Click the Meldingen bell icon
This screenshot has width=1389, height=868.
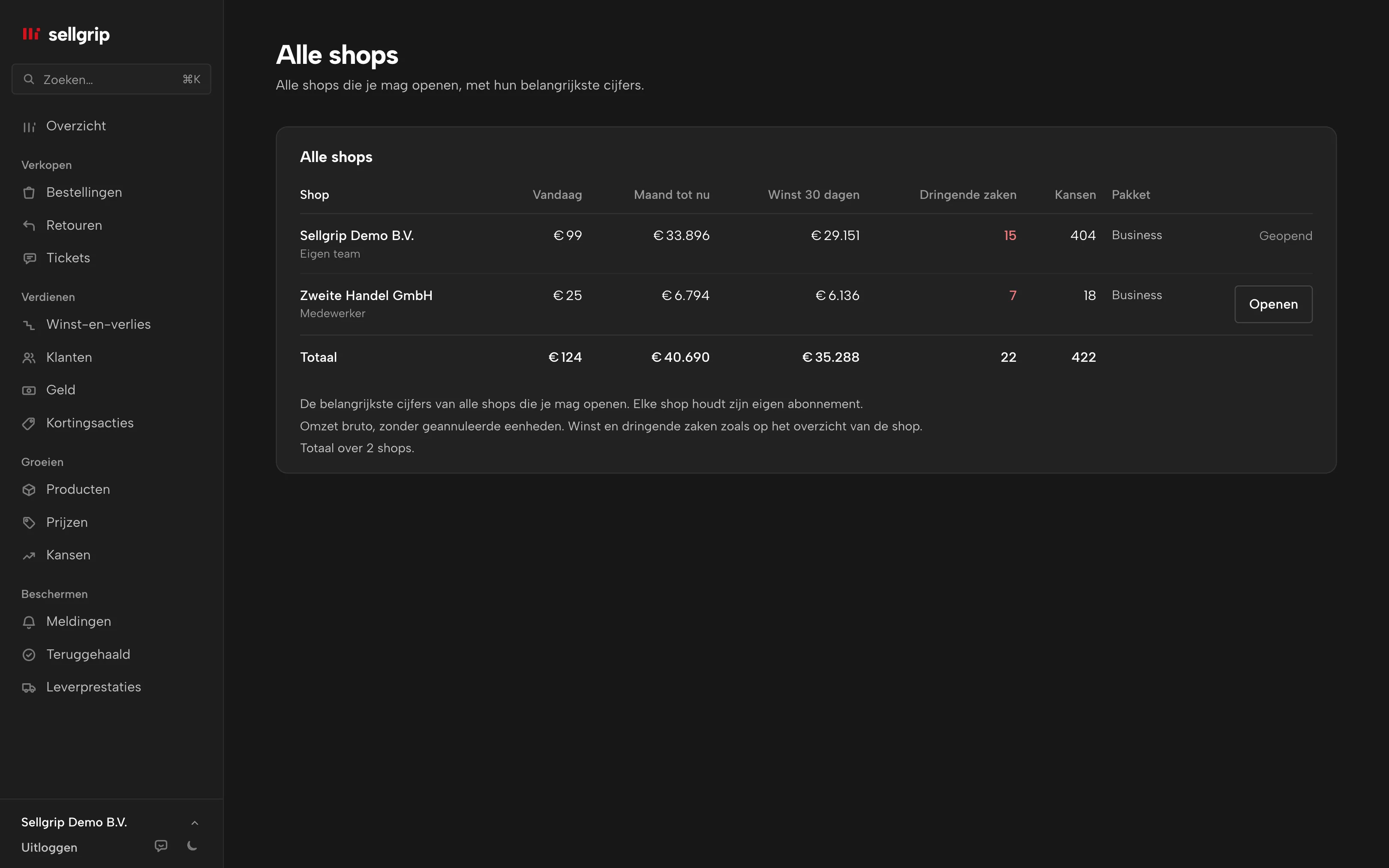pyautogui.click(x=29, y=622)
